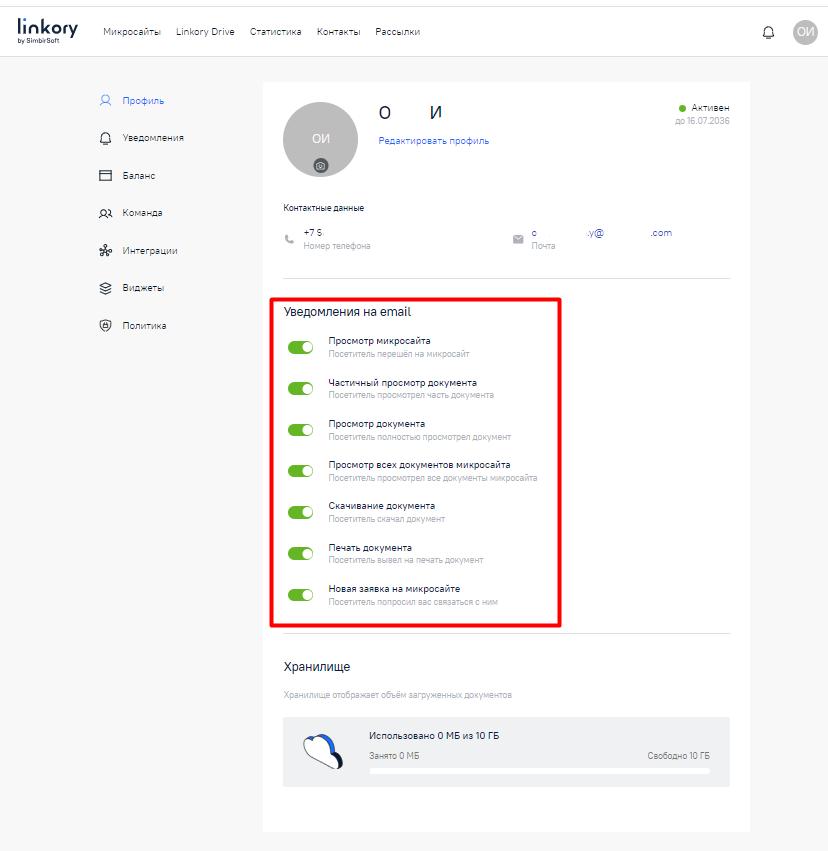Open Интеграции section in sidebar
Screen dimensions: 828x851
(149, 251)
